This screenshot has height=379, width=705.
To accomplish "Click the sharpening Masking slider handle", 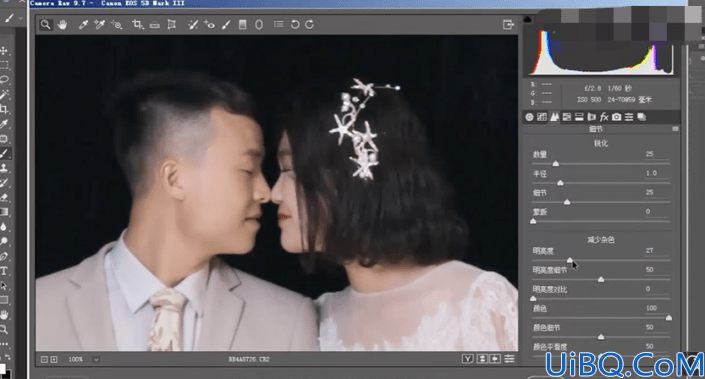I will point(533,221).
